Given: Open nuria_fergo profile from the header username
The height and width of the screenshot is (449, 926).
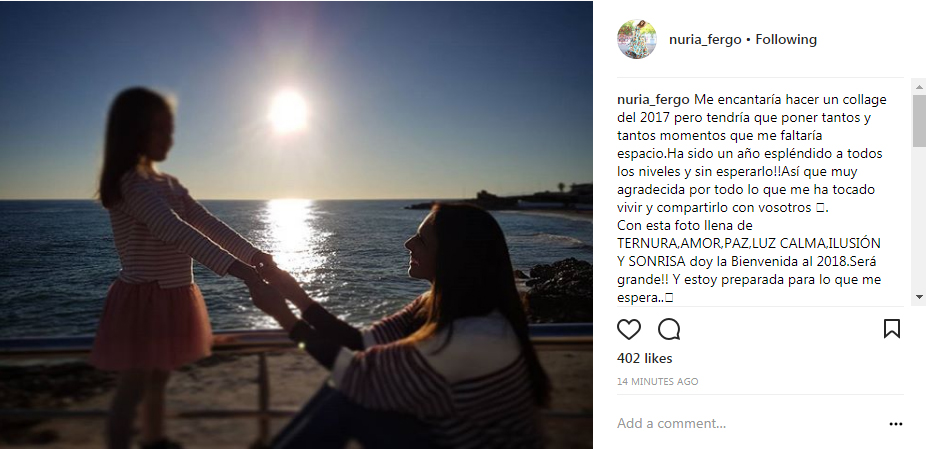Looking at the screenshot, I should 705,40.
